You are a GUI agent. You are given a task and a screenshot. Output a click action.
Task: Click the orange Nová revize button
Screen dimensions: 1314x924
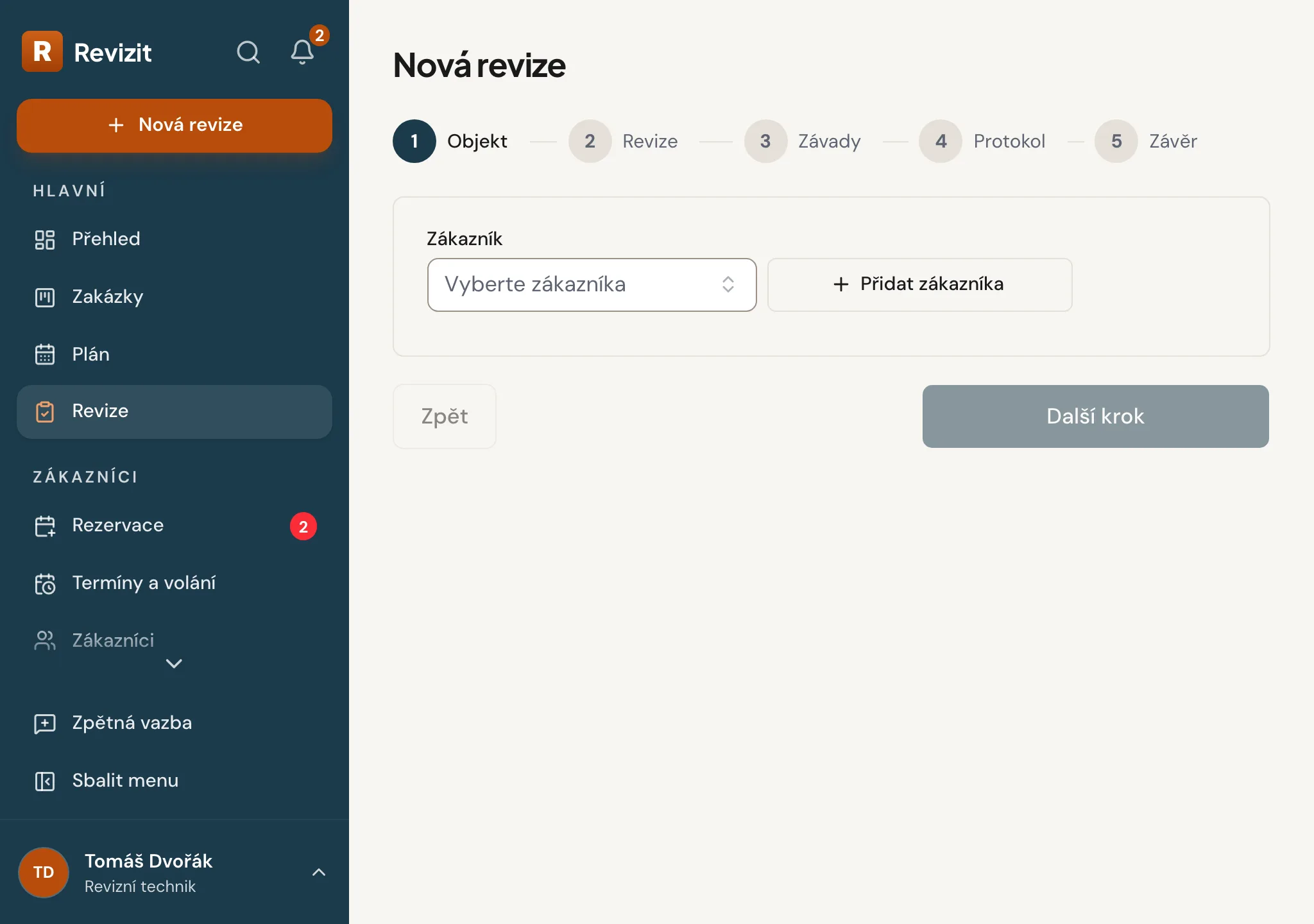[x=175, y=125]
